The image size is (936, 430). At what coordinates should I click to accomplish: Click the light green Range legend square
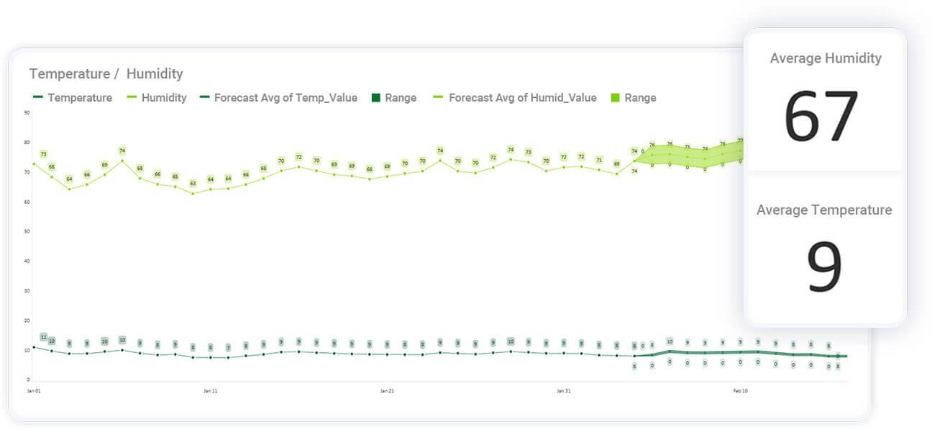616,98
